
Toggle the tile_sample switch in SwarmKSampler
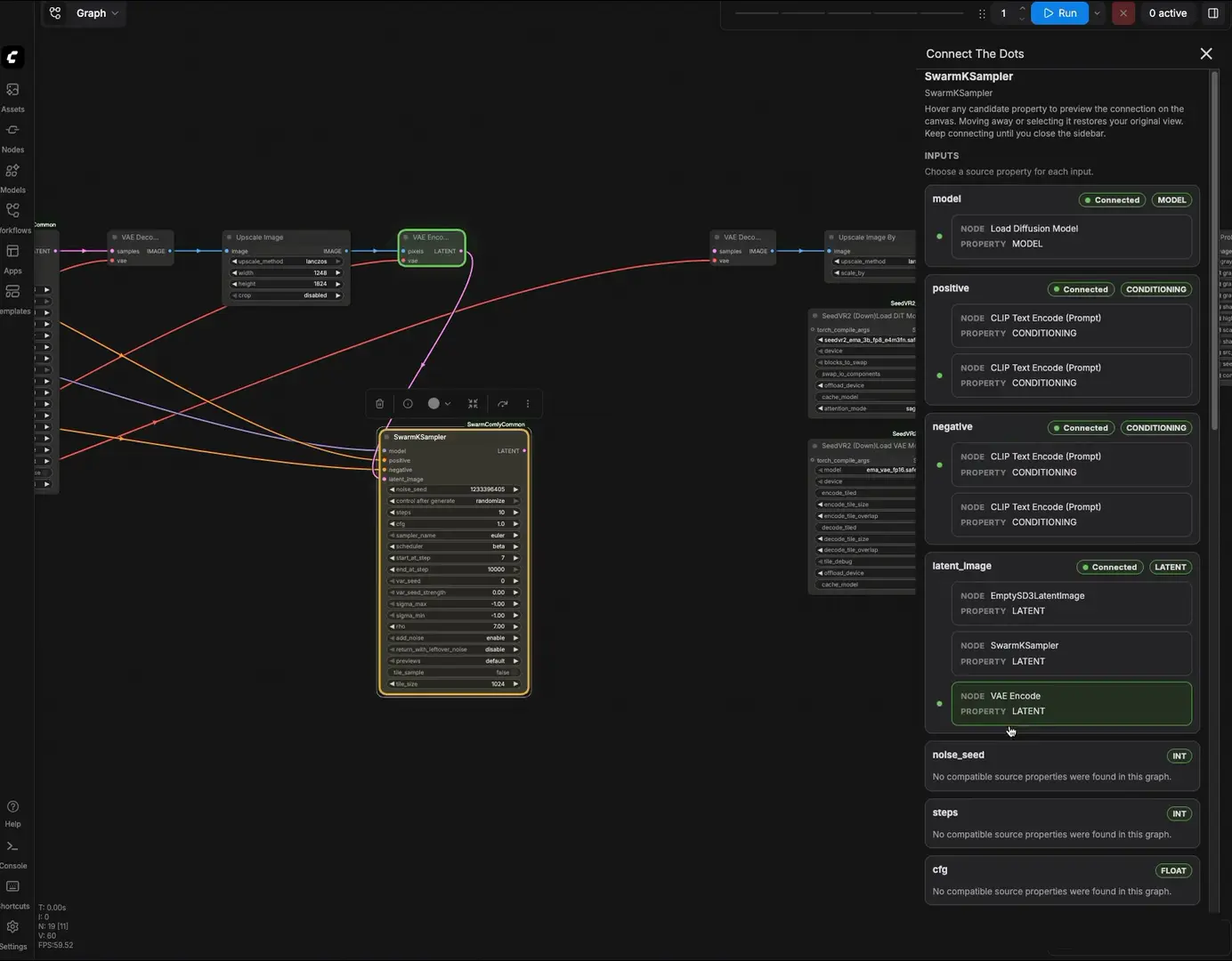[454, 673]
